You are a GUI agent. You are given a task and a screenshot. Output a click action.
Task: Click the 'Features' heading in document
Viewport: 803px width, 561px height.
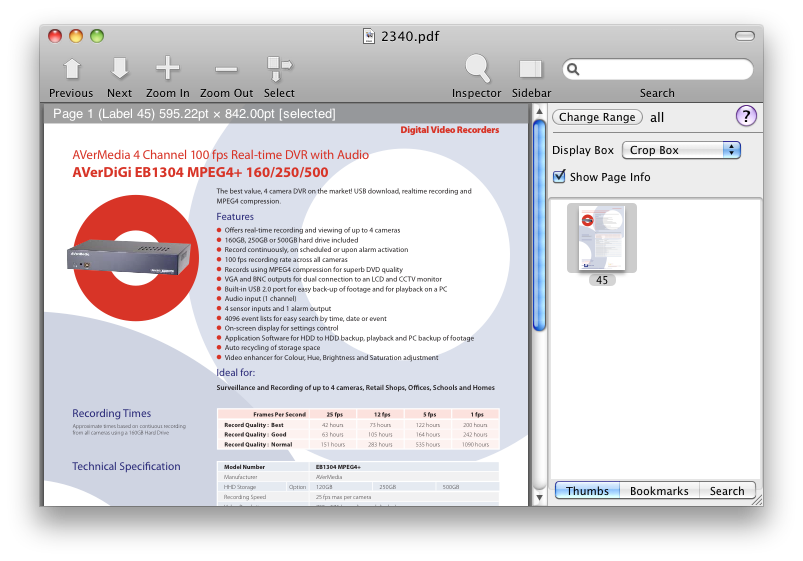tap(235, 216)
